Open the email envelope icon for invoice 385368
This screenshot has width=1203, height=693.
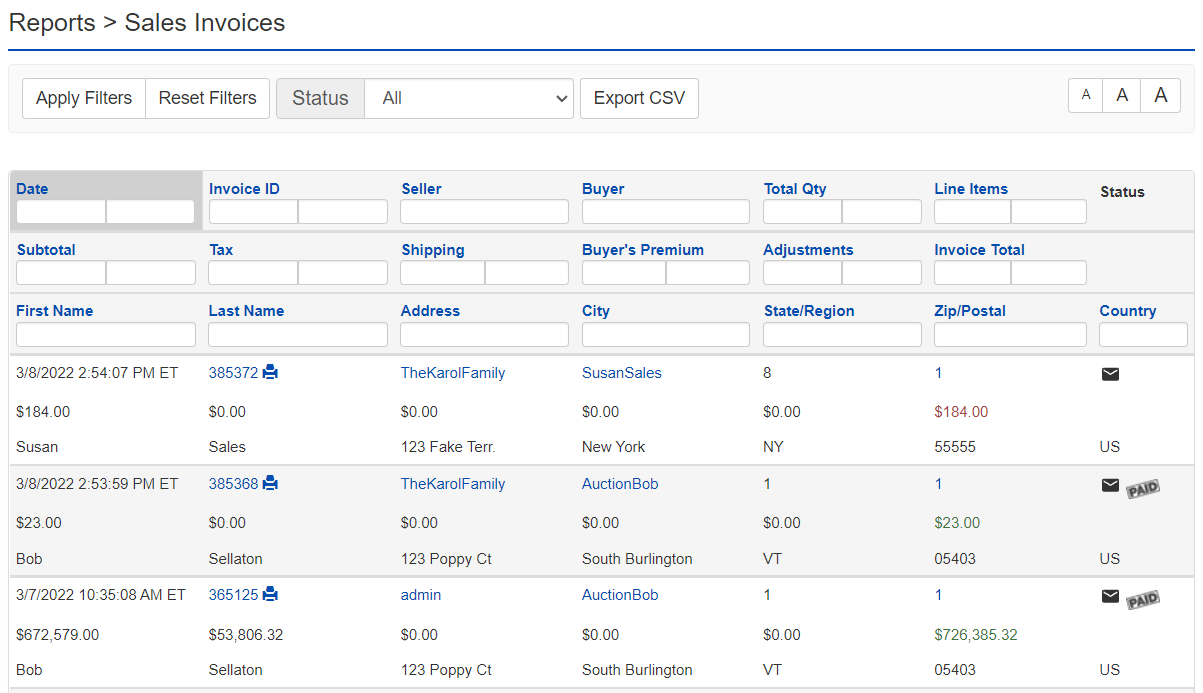[1110, 484]
